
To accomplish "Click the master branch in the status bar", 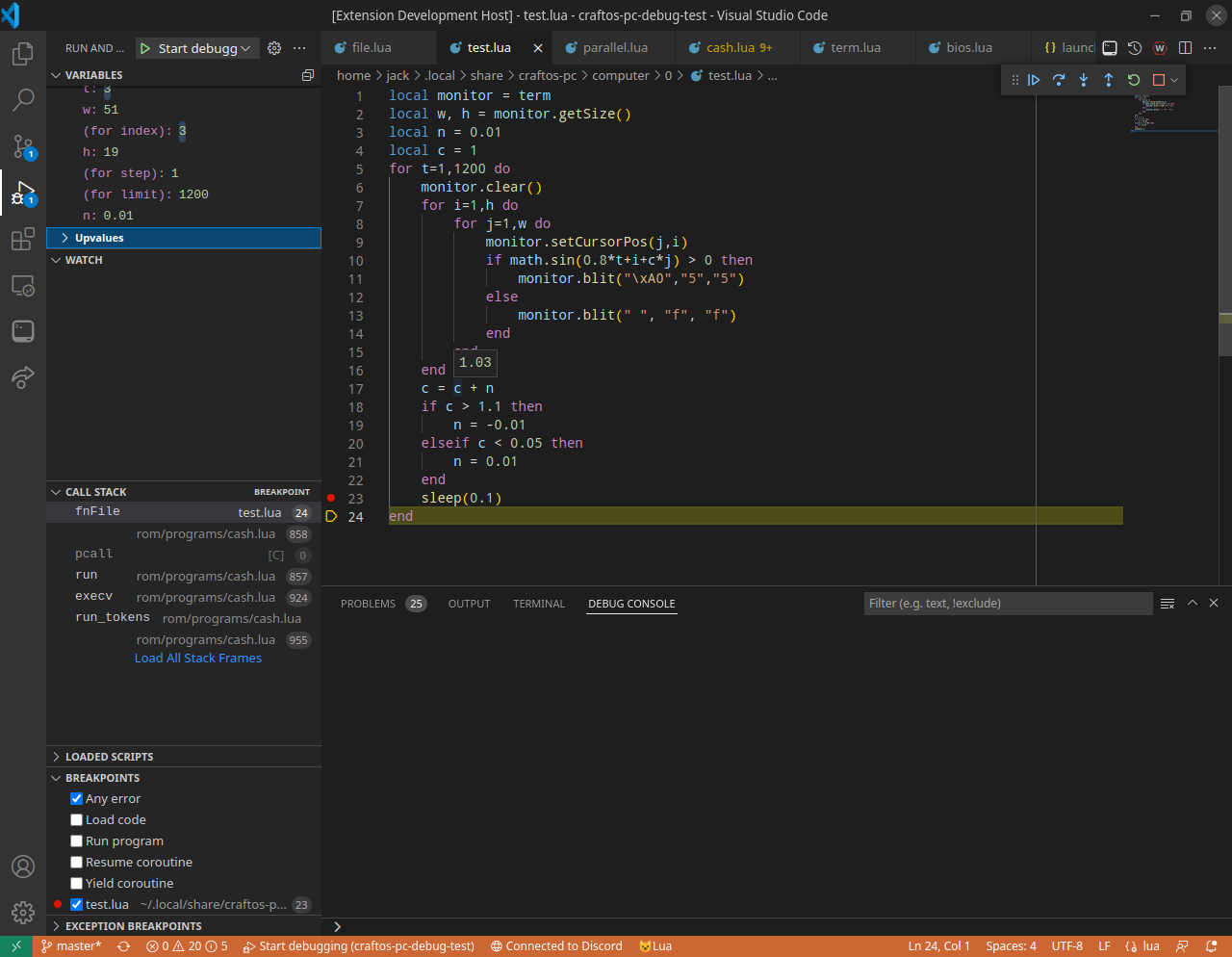I will [x=71, y=946].
